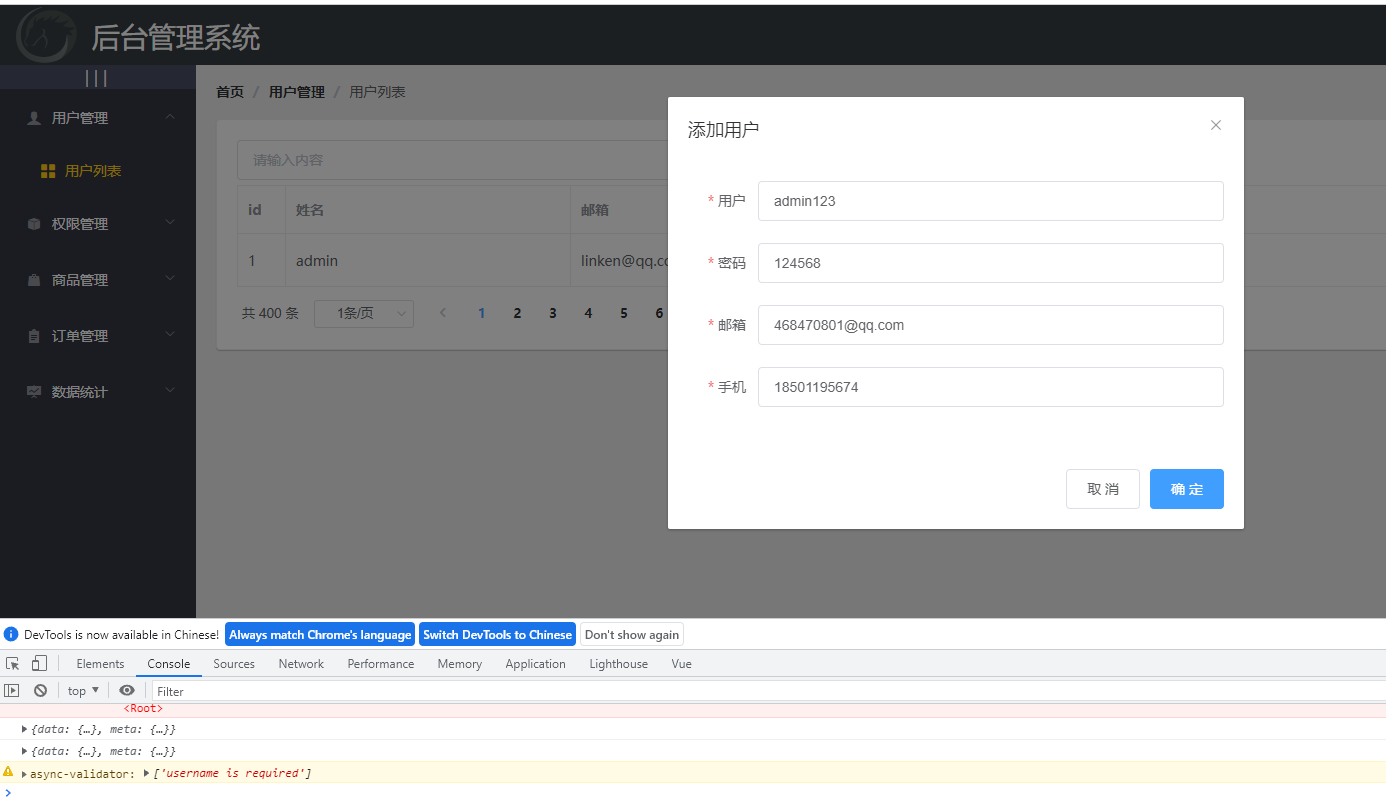The height and width of the screenshot is (798, 1386).
Task: Activate DevTools inspect element icon
Action: [x=13, y=664]
